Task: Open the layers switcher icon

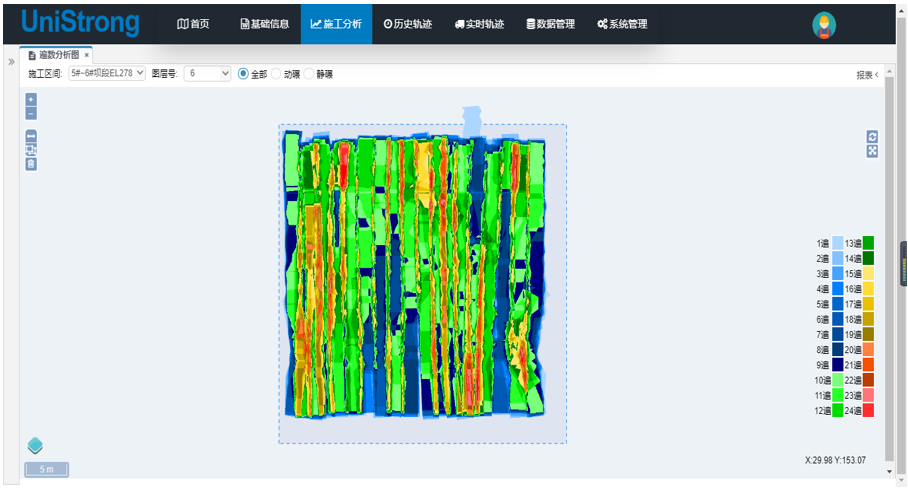Action: pos(35,445)
